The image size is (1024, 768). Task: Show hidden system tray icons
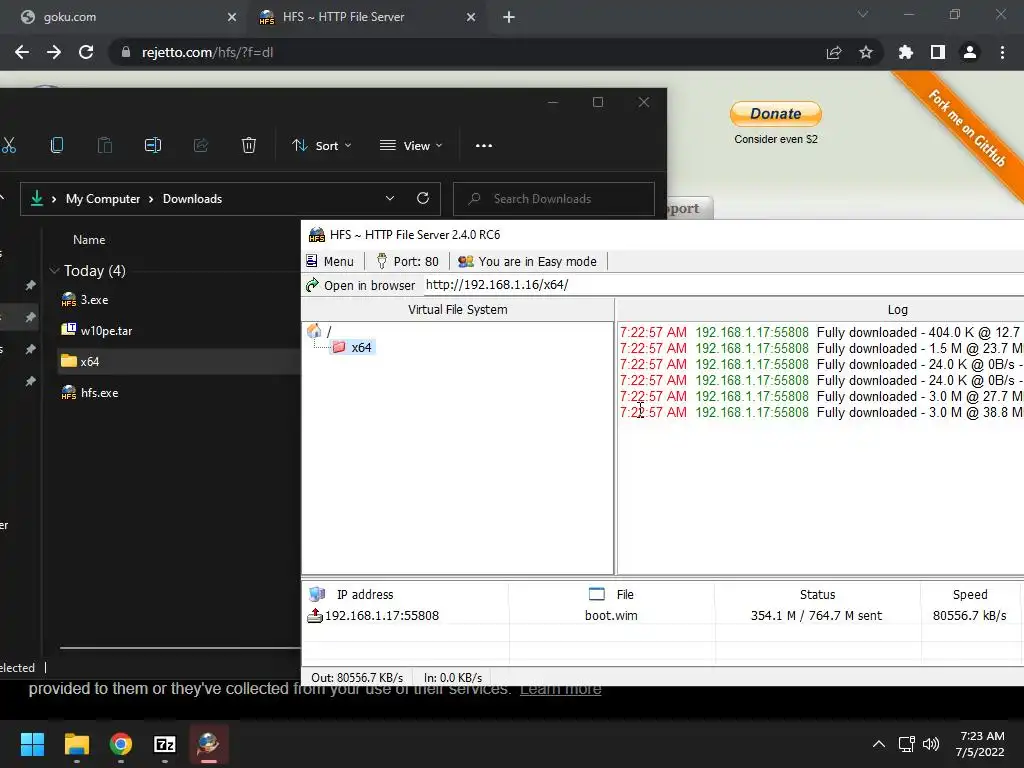pos(879,744)
